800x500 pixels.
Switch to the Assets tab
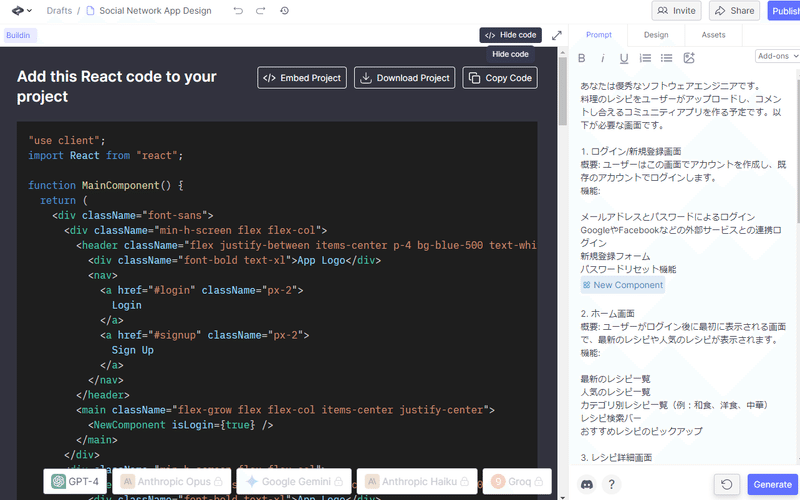click(x=713, y=35)
